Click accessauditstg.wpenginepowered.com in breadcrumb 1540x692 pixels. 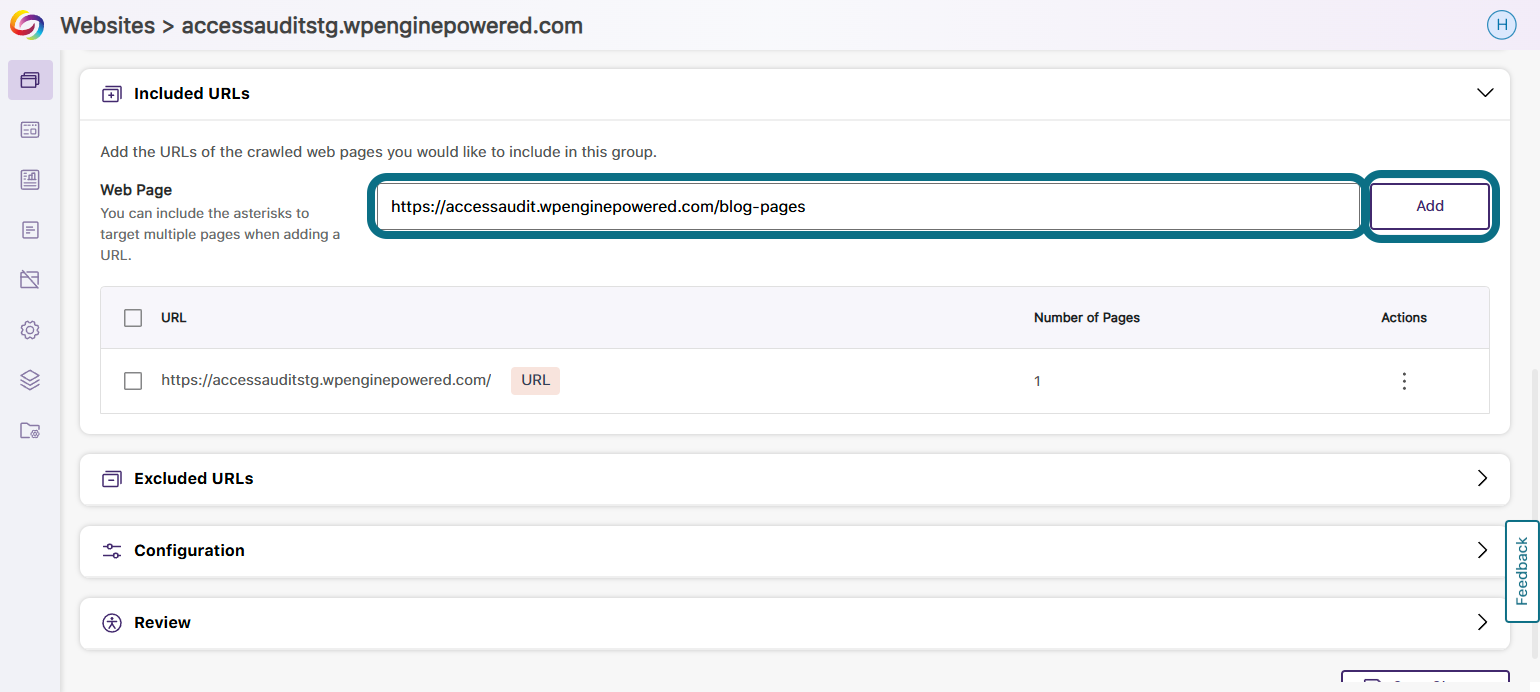(x=382, y=26)
